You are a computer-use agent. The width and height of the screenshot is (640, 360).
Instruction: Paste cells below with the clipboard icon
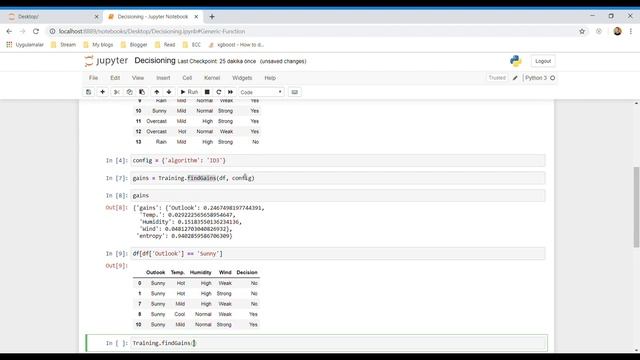click(142, 92)
